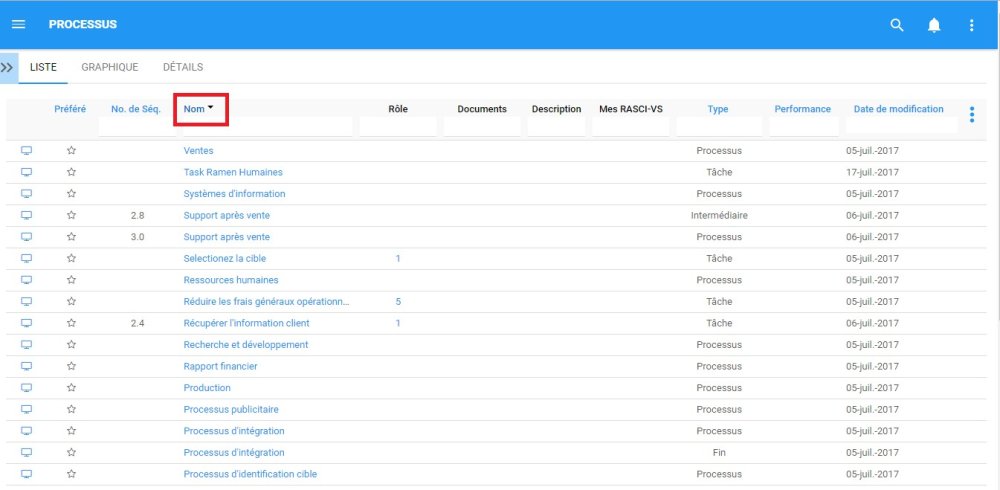Open Recherche et développement link
The height and width of the screenshot is (490, 1000).
(246, 345)
